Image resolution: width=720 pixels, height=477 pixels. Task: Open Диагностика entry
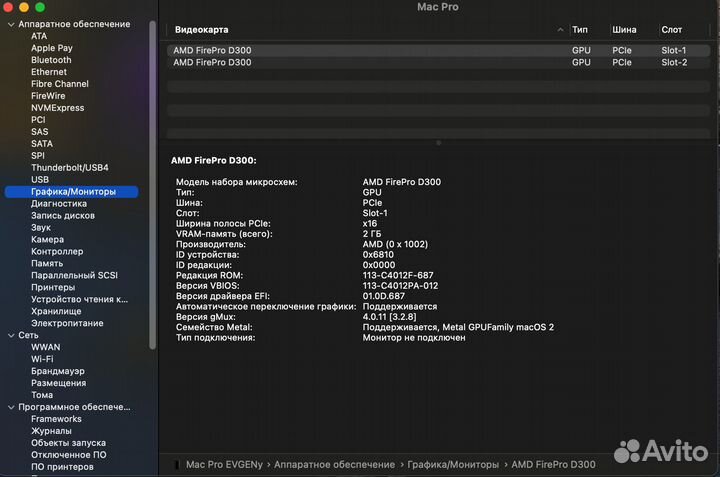59,203
